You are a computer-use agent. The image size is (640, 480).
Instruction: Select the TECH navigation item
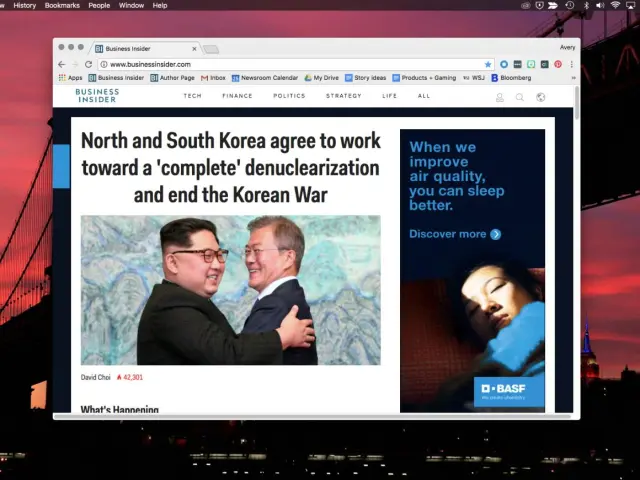(x=193, y=96)
